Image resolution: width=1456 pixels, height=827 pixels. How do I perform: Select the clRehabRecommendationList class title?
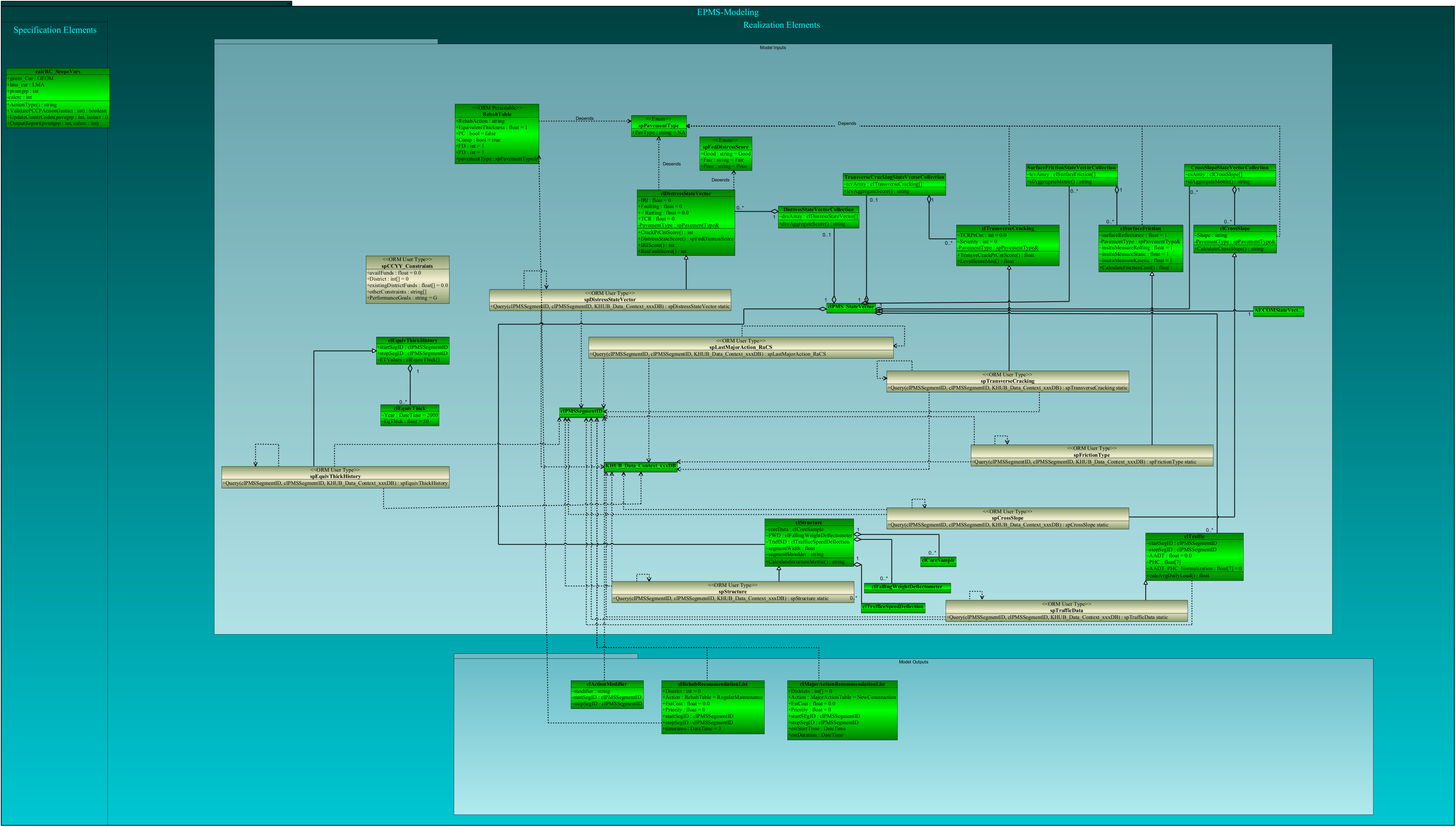(713, 684)
